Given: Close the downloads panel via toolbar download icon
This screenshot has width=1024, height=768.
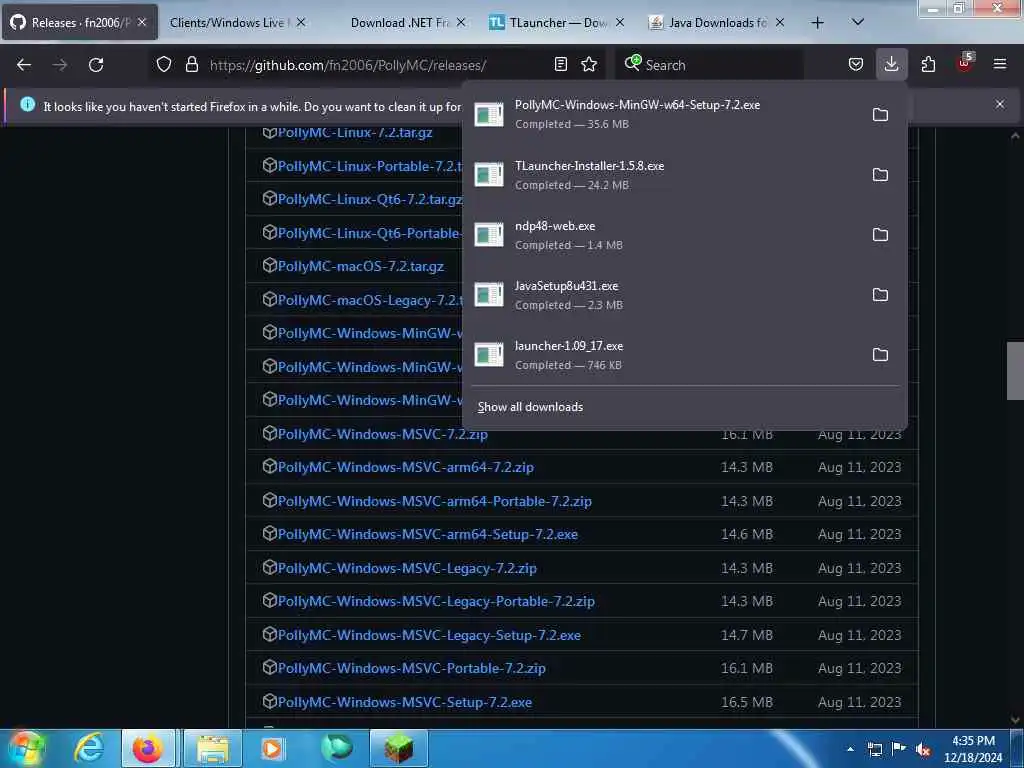Looking at the screenshot, I should tap(891, 64).
